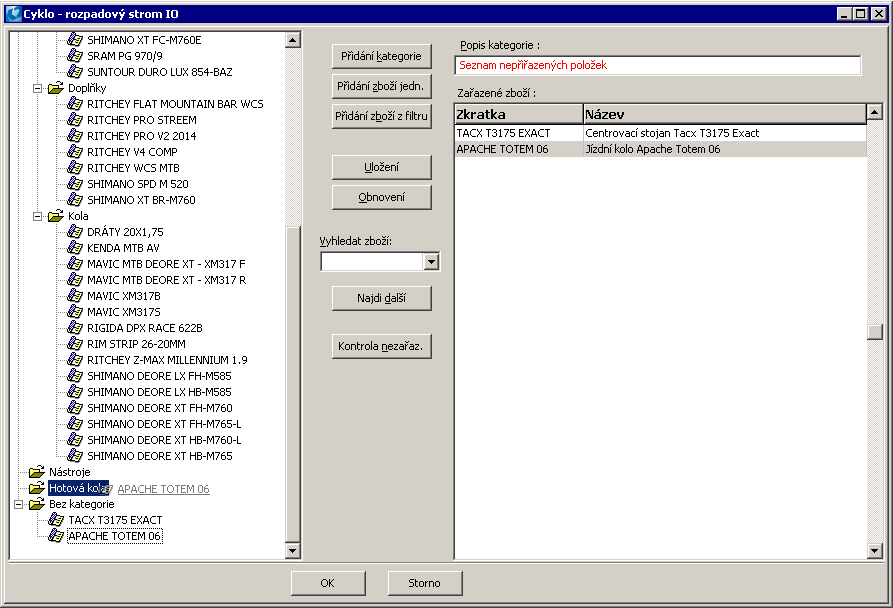
Task: Collapse the Doplňky category node
Action: [x=38, y=88]
